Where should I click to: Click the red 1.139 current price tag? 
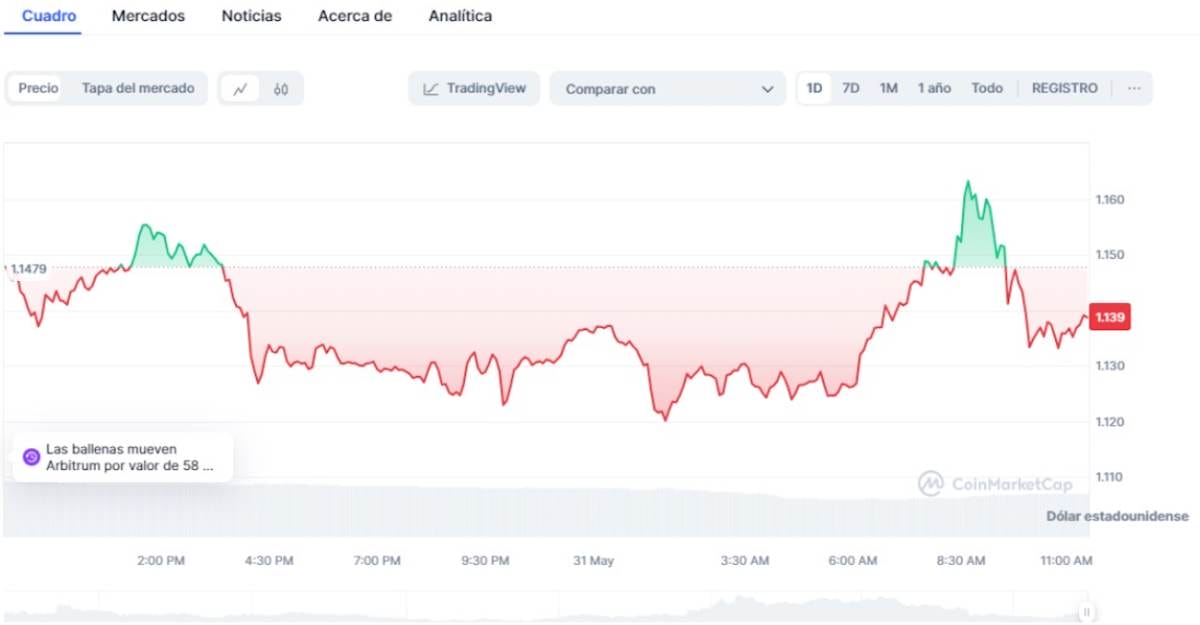coord(1110,317)
